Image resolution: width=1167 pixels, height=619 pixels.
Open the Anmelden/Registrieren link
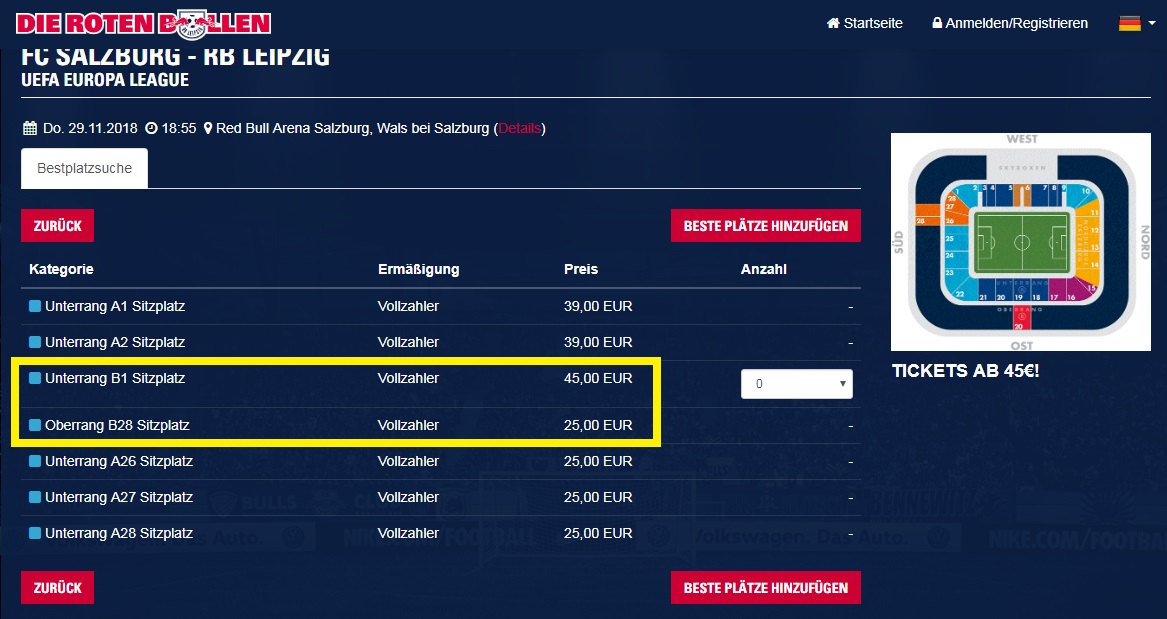click(1010, 23)
